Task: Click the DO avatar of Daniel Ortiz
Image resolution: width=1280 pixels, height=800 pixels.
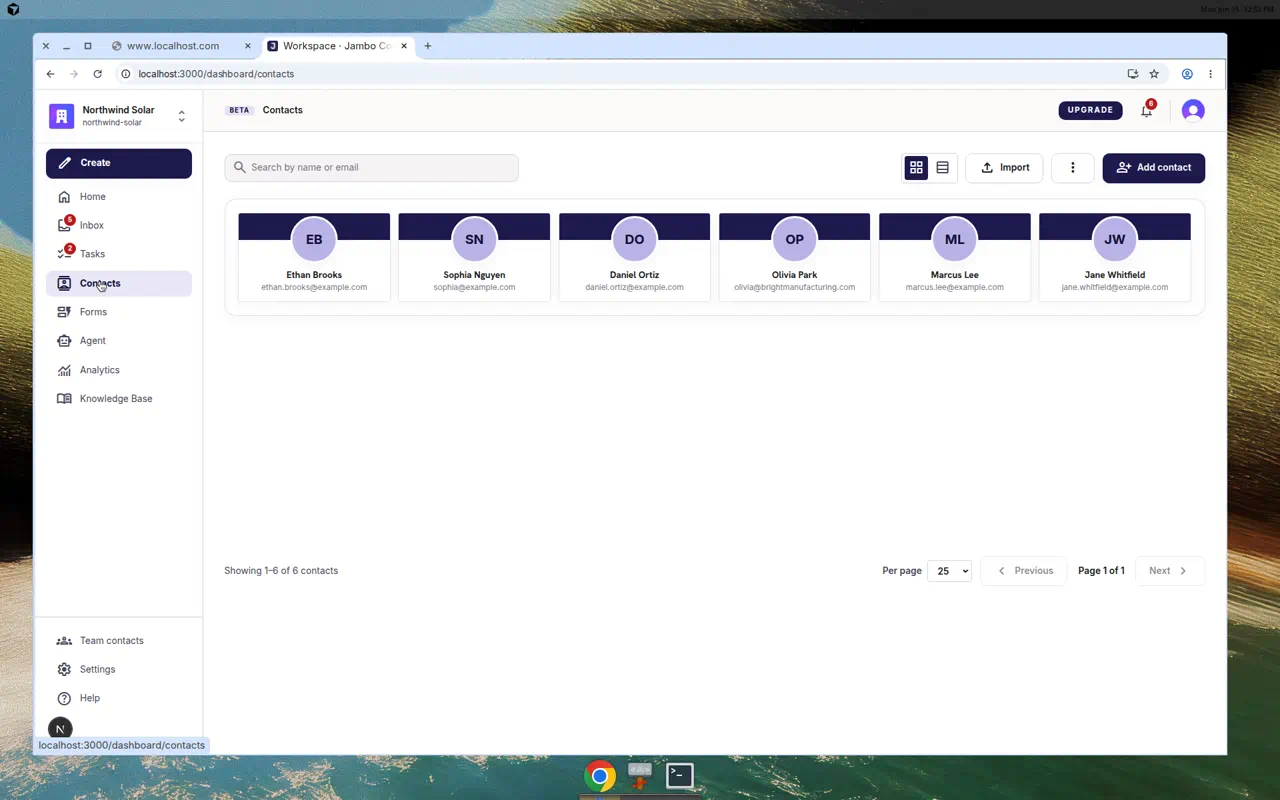Action: [x=634, y=240]
